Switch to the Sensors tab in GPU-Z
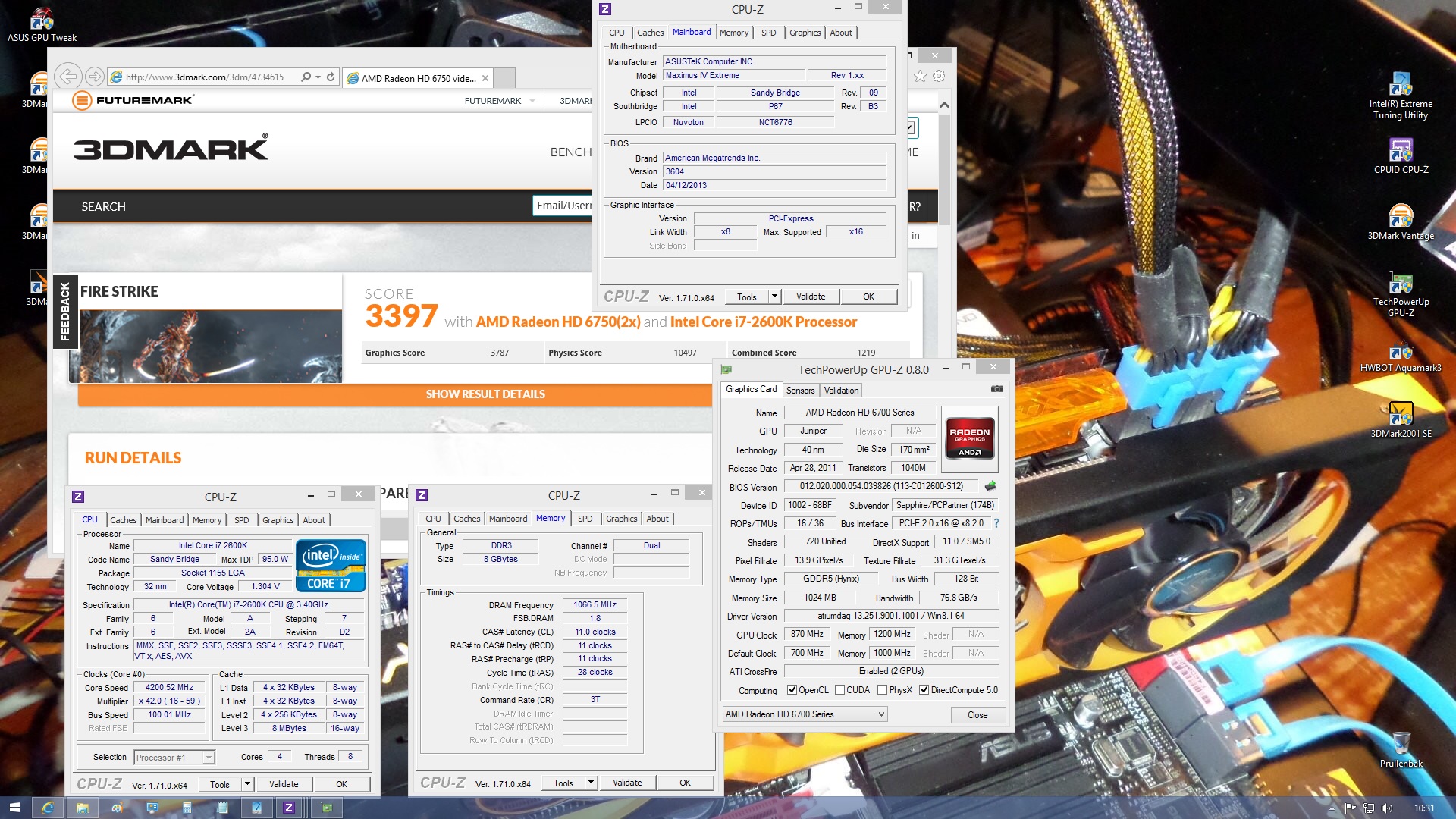Screen dimensions: 1456x819 [x=800, y=391]
